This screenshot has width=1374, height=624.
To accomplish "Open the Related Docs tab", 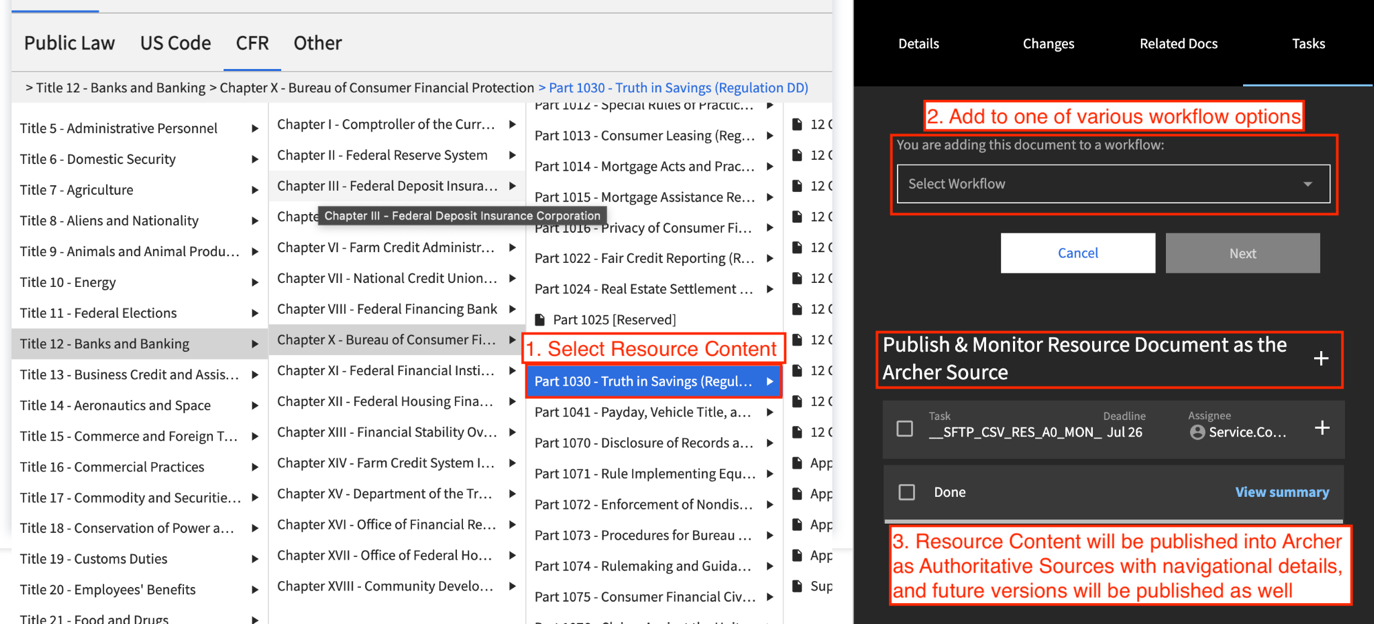I will (1178, 43).
